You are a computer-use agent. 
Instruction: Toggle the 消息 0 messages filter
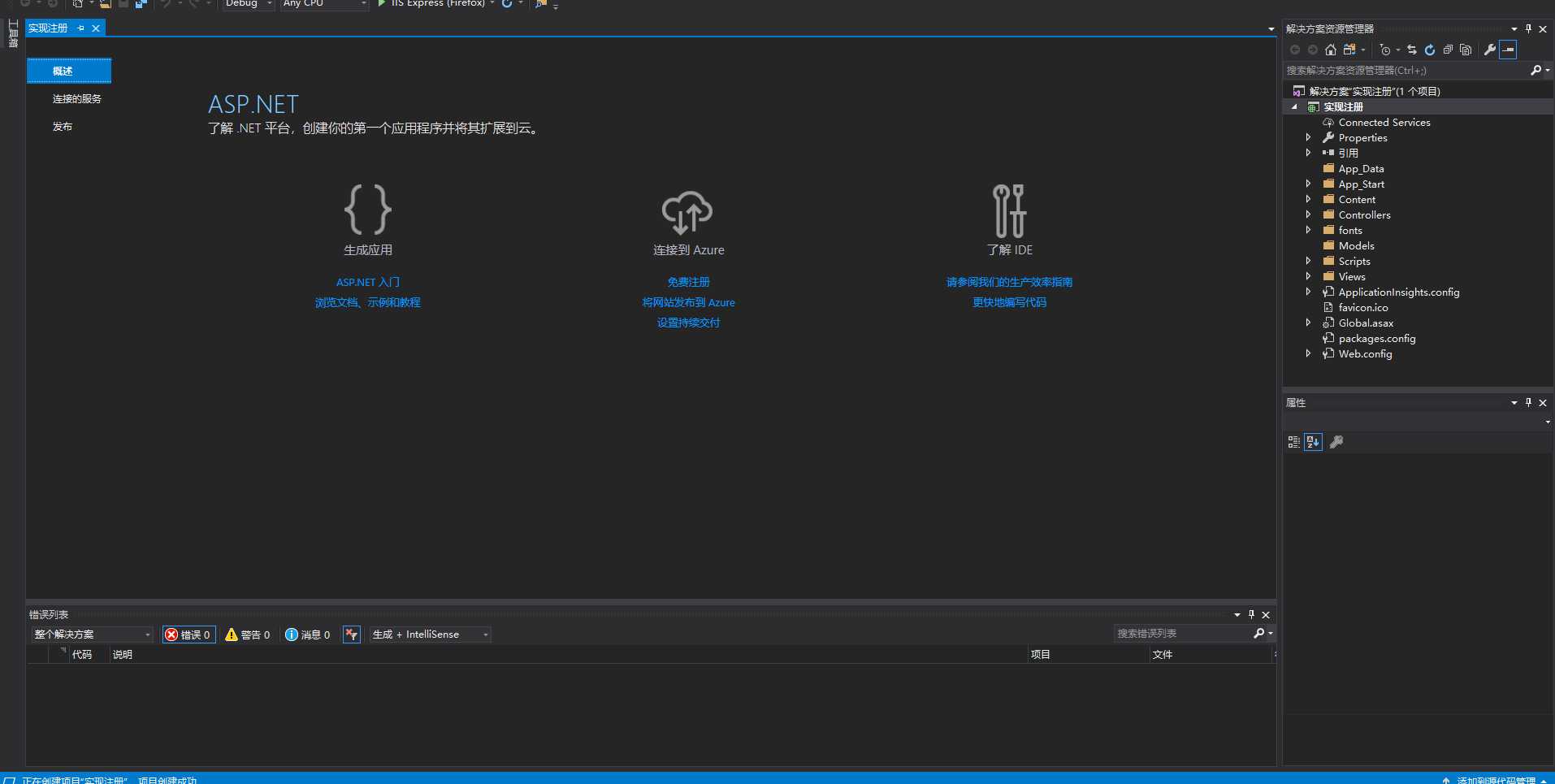click(308, 635)
